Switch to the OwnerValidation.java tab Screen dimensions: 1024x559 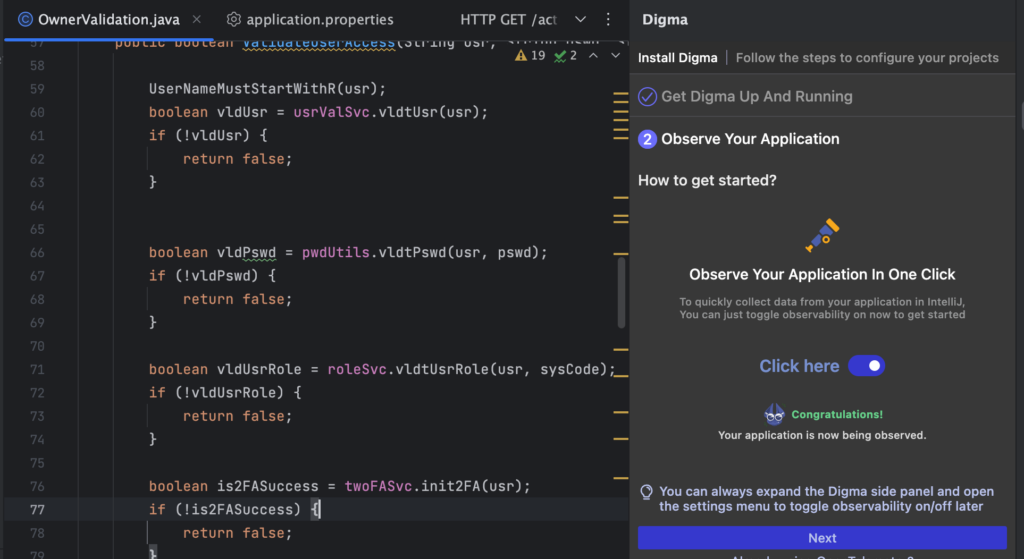click(108, 20)
